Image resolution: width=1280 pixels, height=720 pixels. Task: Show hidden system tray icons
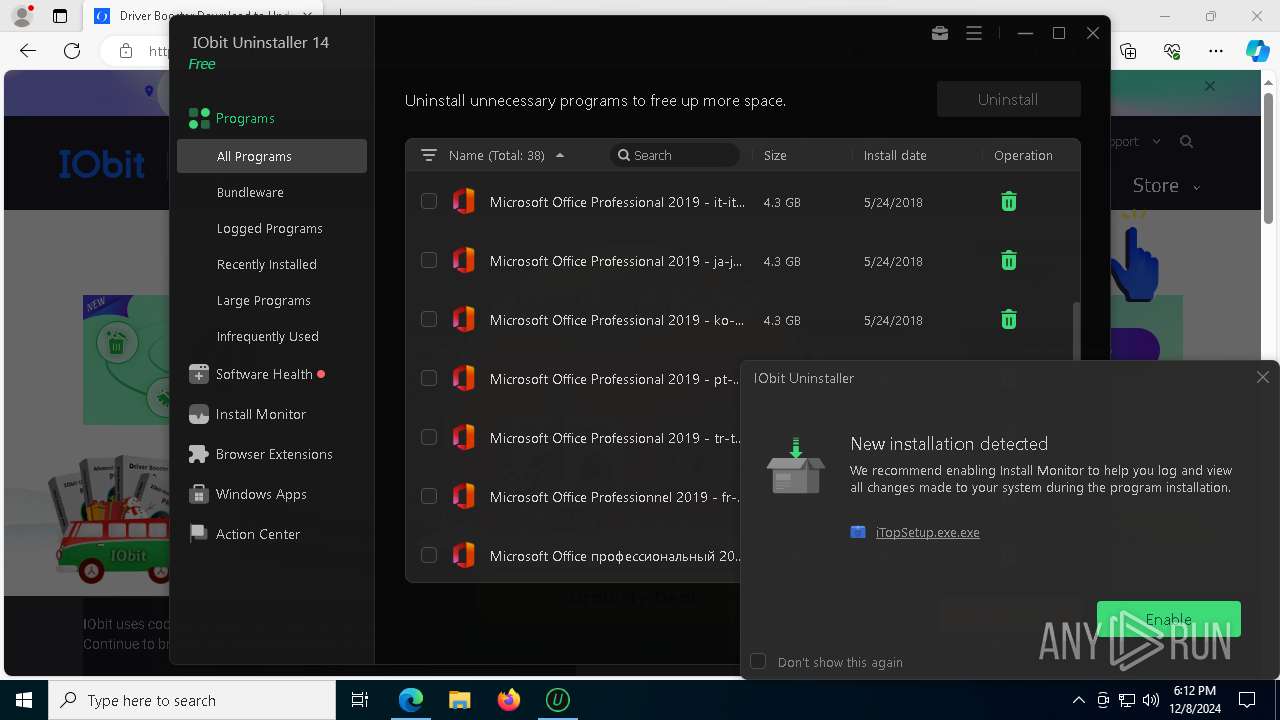click(x=1078, y=700)
